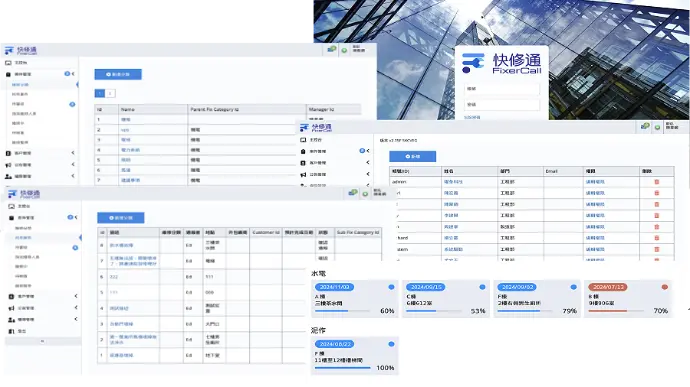Select megaphone announcement icon in case list window sidebar
Image resolution: width=690 pixels, height=387 pixels.
pyautogui.click(x=11, y=308)
